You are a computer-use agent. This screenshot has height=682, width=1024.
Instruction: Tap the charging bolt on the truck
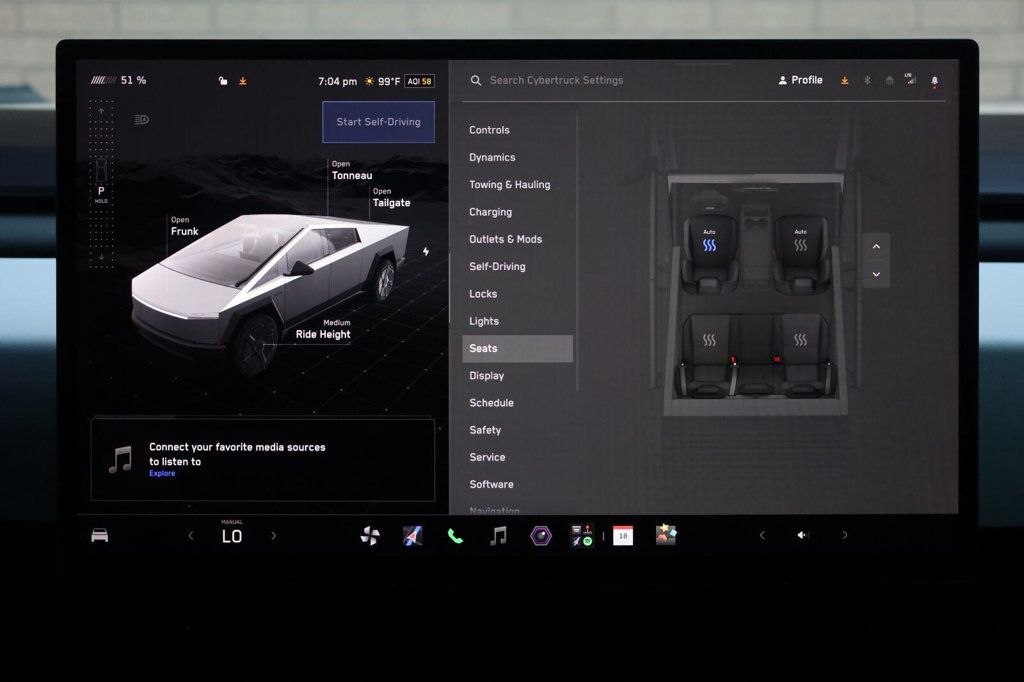(426, 252)
